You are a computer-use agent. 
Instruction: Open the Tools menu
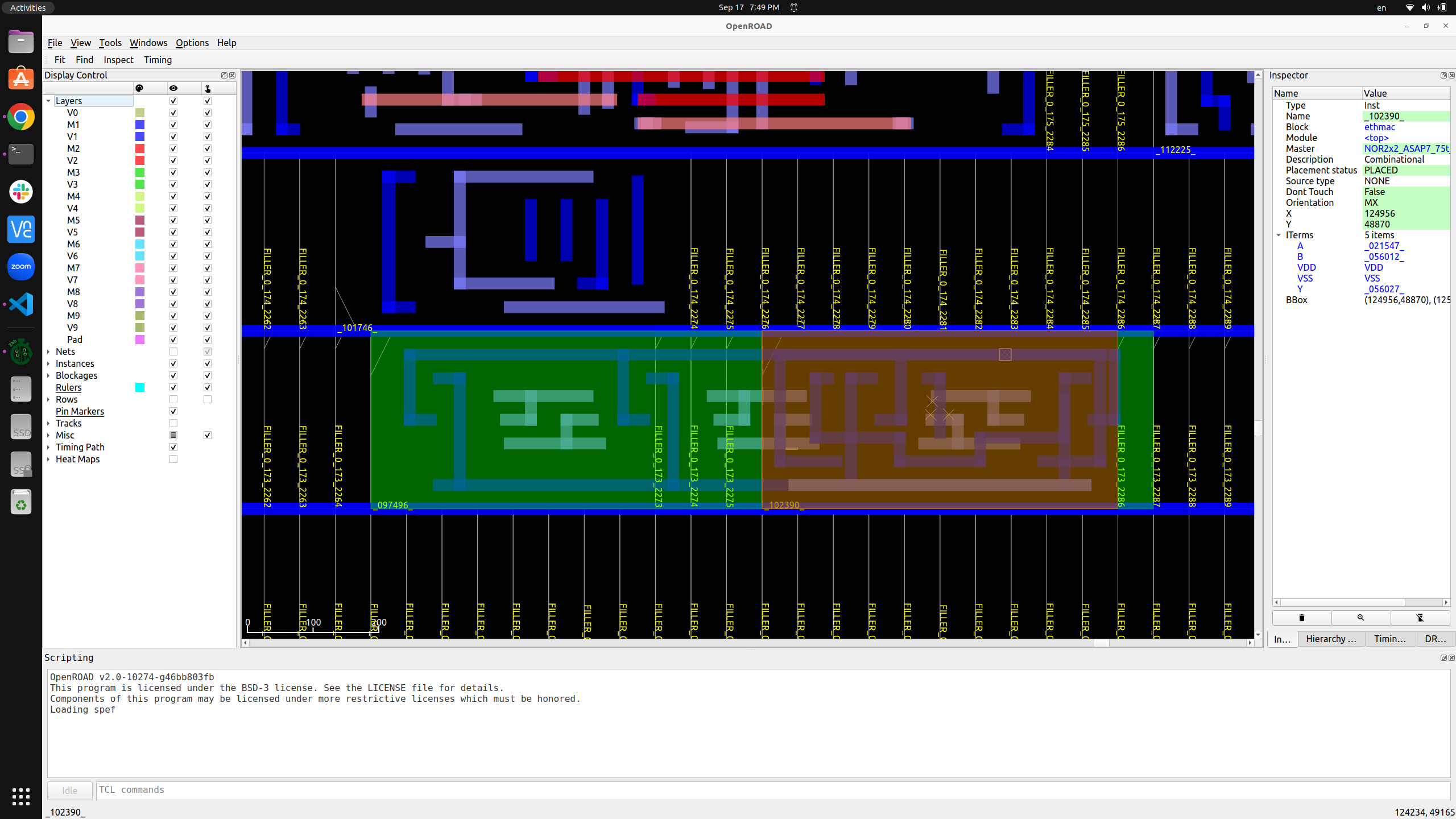tap(110, 43)
